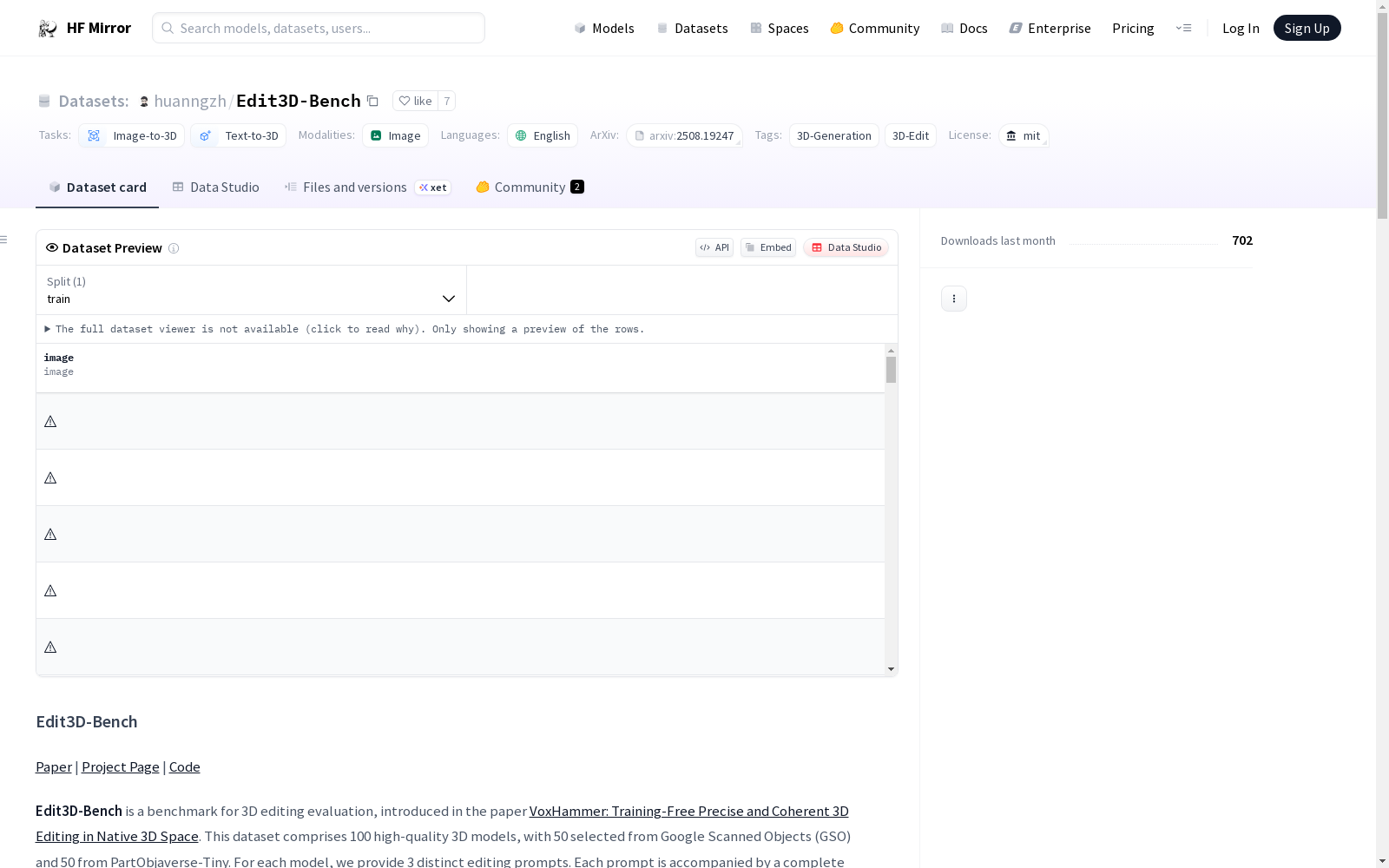Click the 3D-Edit tag

[x=911, y=135]
